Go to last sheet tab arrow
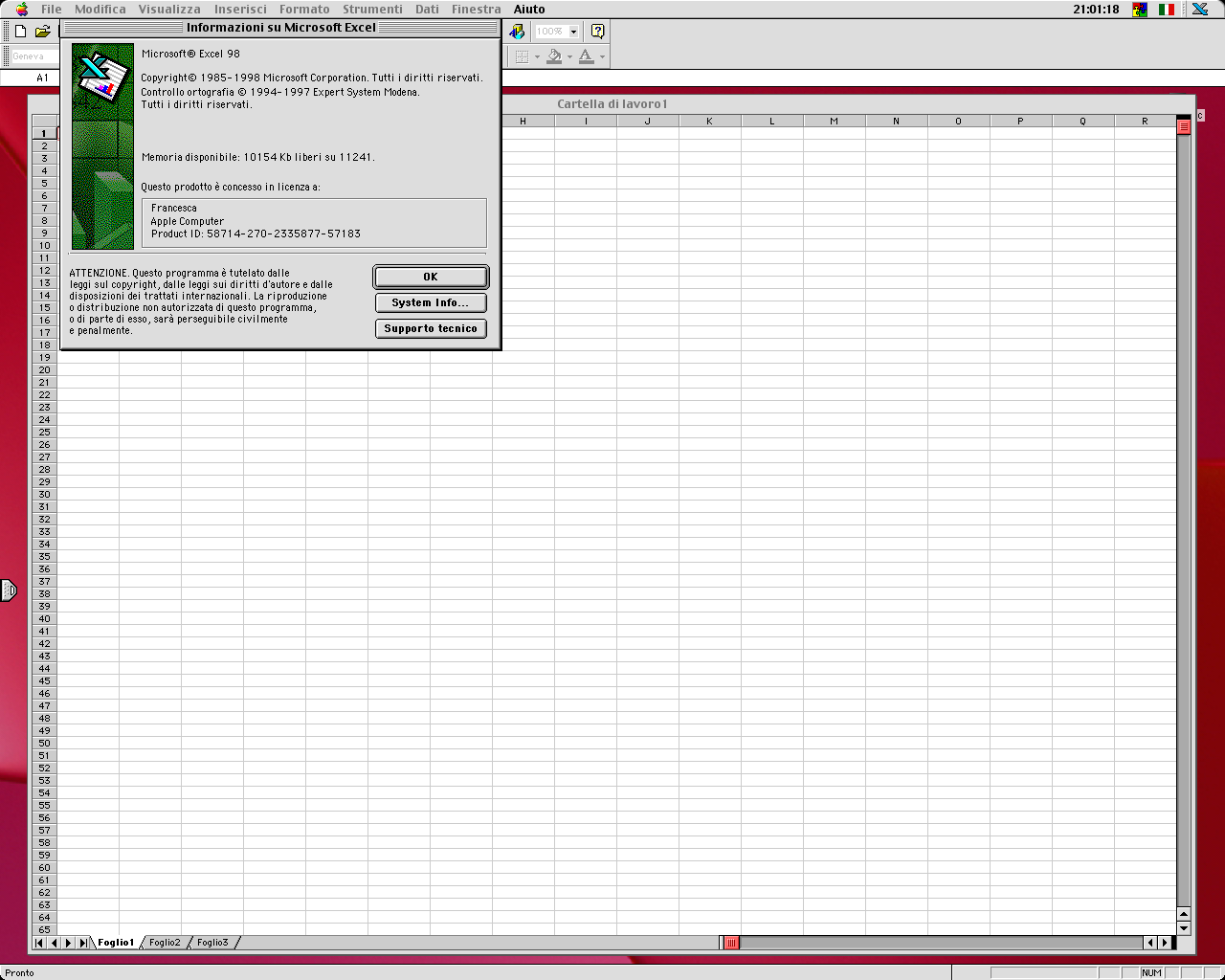The width and height of the screenshot is (1225, 980). click(82, 943)
